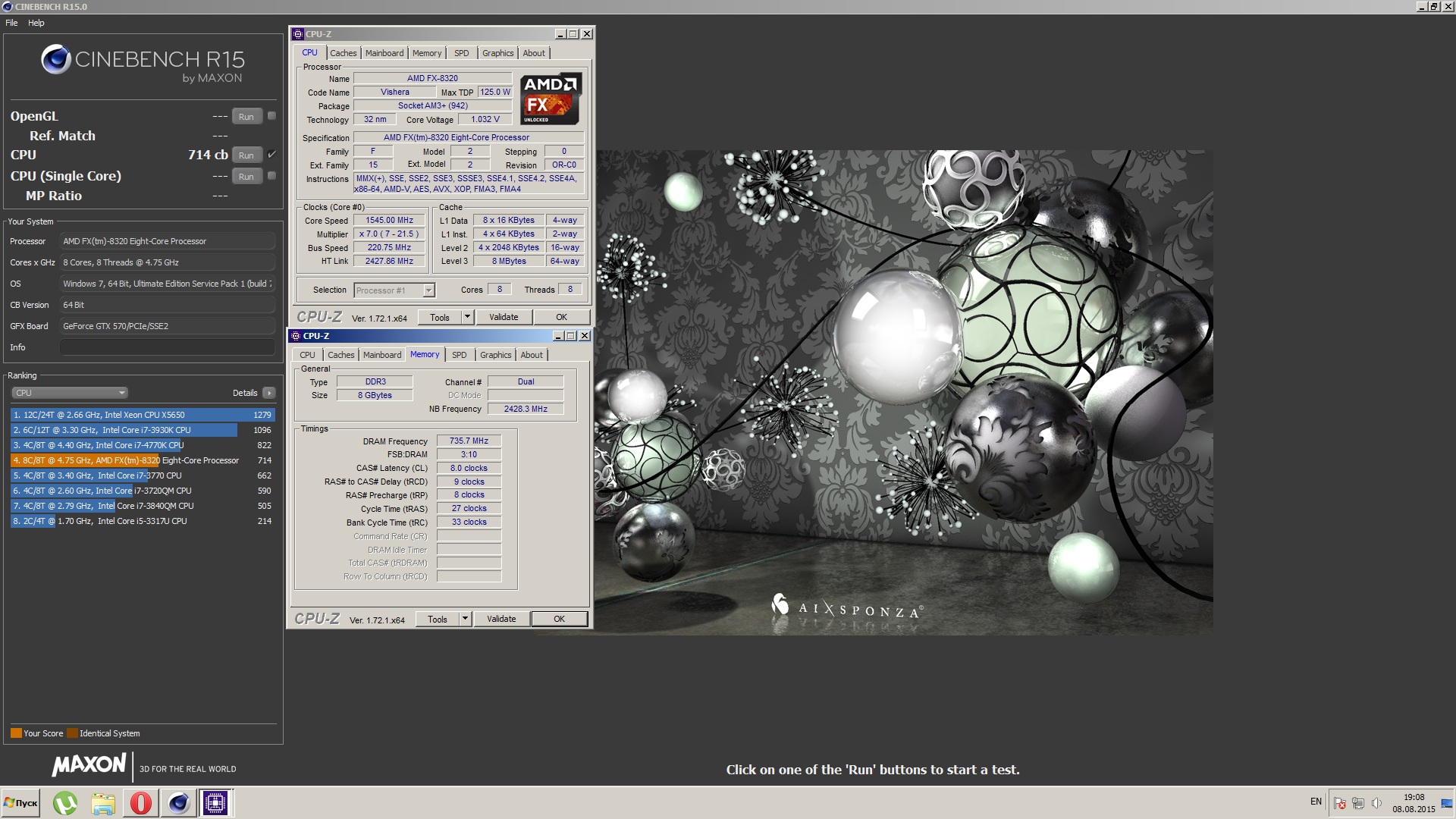Expand the Tools dropdown arrow in top CPU-Z
This screenshot has width=1456, height=819.
click(x=467, y=317)
